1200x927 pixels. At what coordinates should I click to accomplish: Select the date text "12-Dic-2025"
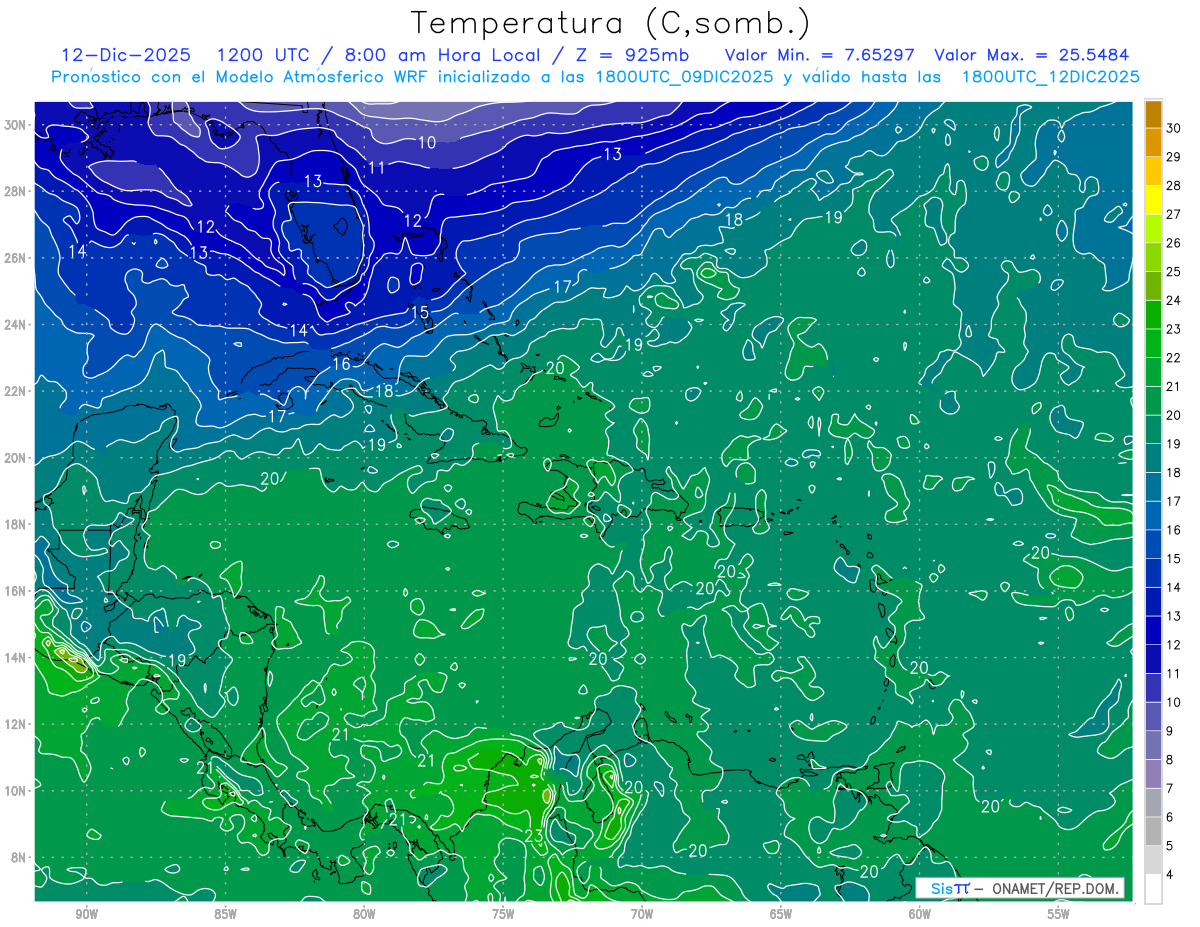point(126,55)
